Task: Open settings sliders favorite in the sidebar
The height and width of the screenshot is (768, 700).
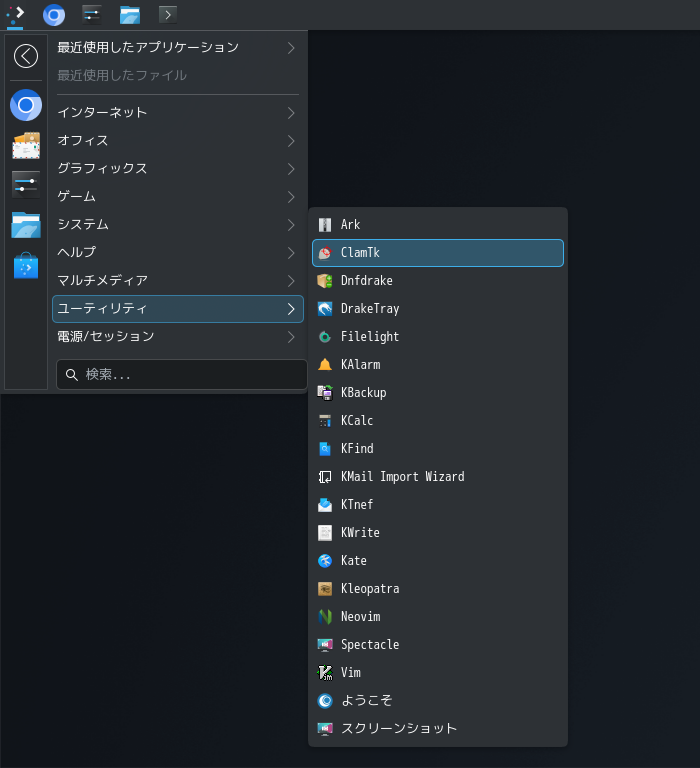Action: 26,185
